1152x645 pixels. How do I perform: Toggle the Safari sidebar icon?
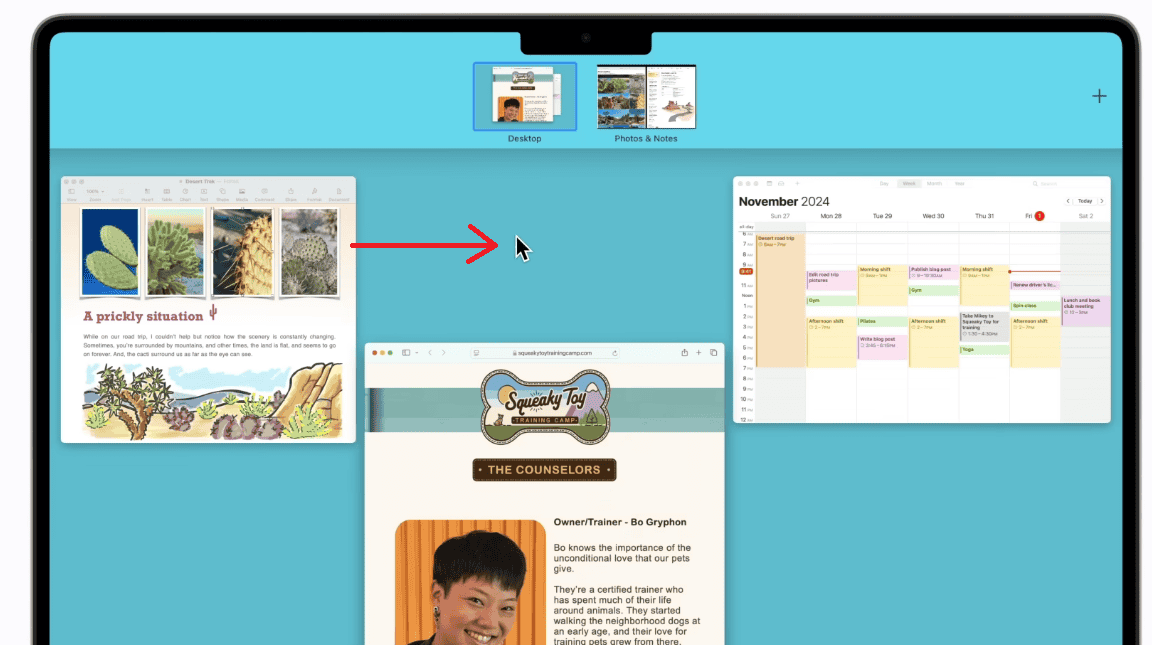coord(406,353)
